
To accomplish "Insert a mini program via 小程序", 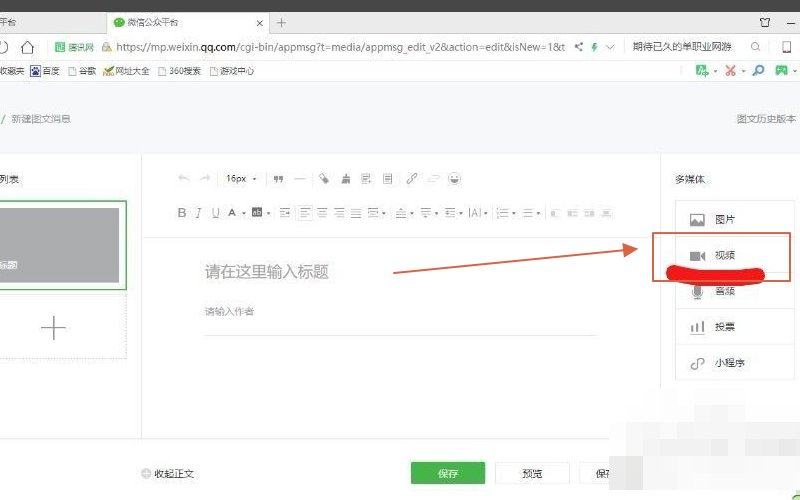I will click(734, 363).
